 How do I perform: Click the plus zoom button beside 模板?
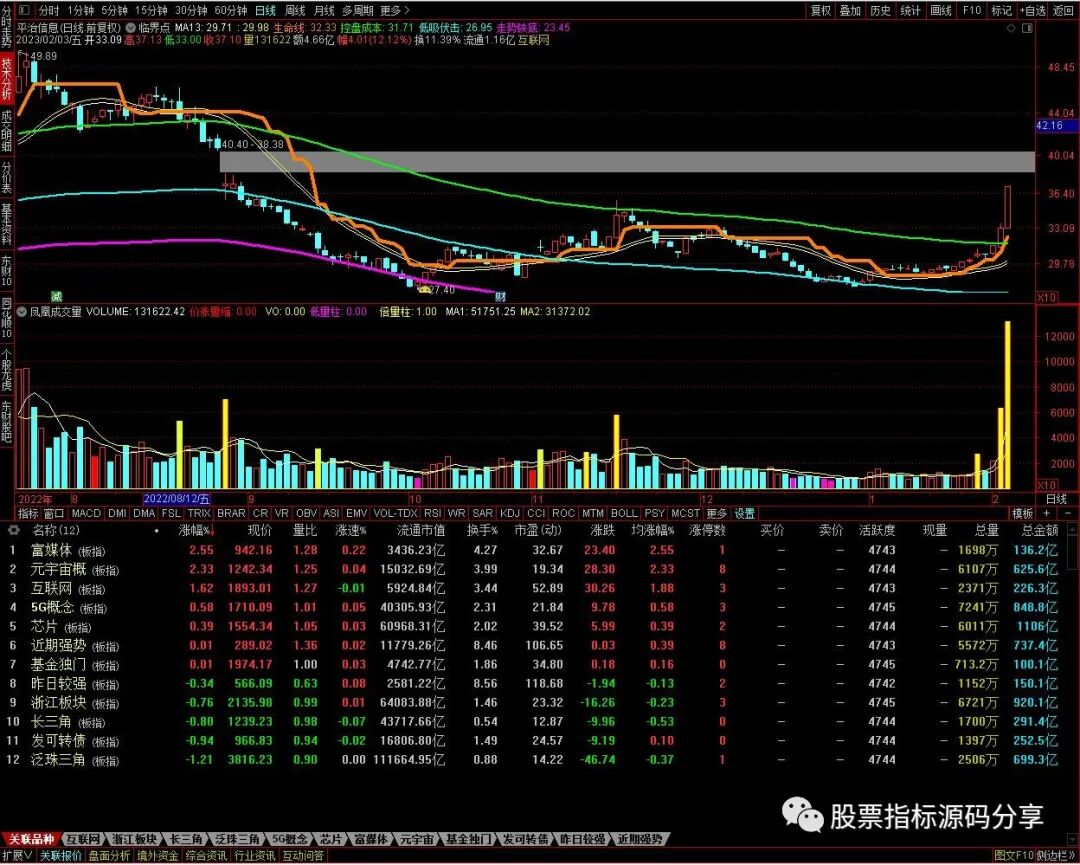(1047, 513)
